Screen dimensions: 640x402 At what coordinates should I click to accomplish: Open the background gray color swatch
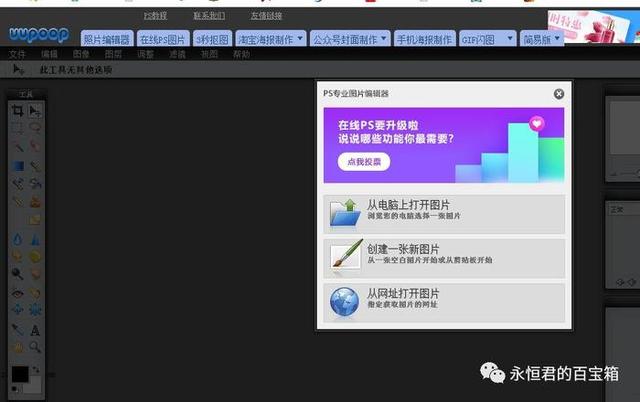pos(34,385)
